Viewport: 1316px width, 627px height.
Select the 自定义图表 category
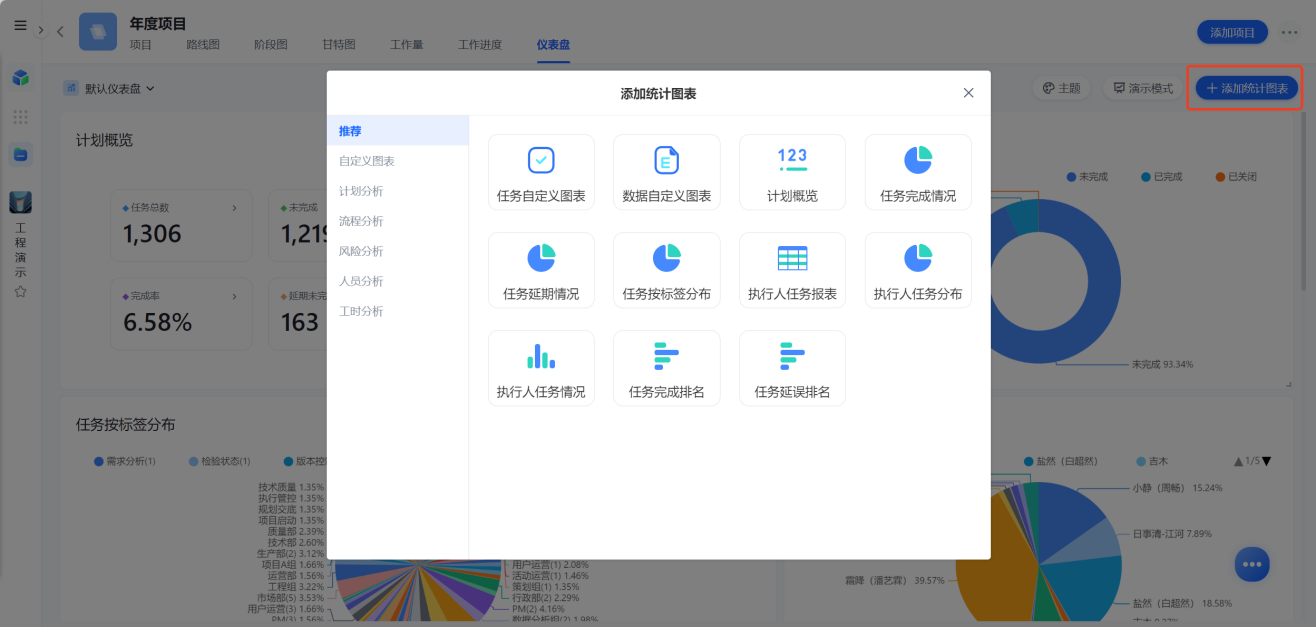coord(398,161)
